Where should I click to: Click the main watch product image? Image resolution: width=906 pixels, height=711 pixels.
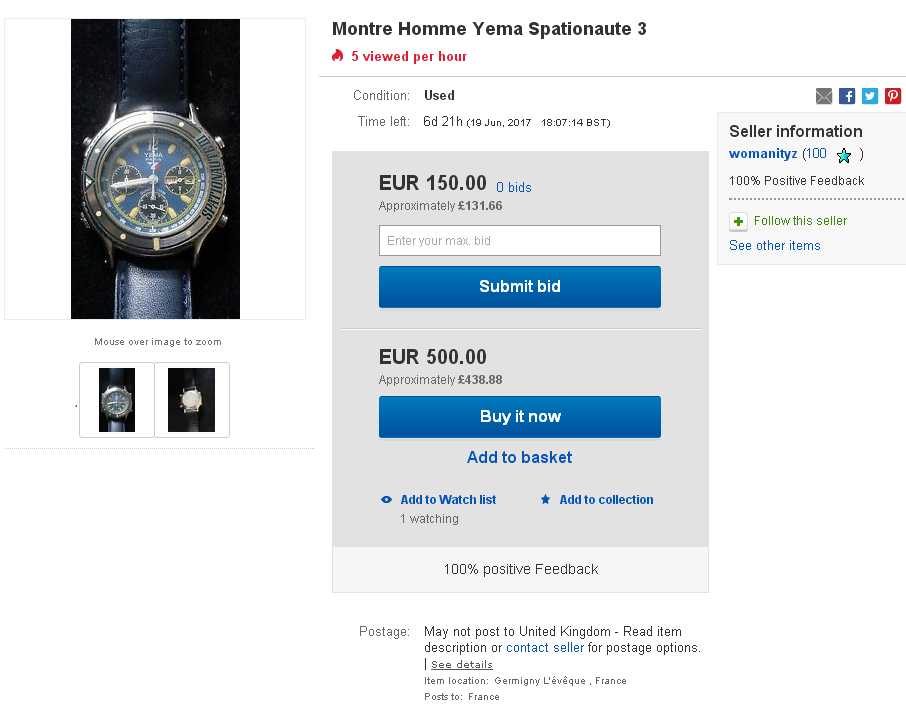pyautogui.click(x=155, y=169)
